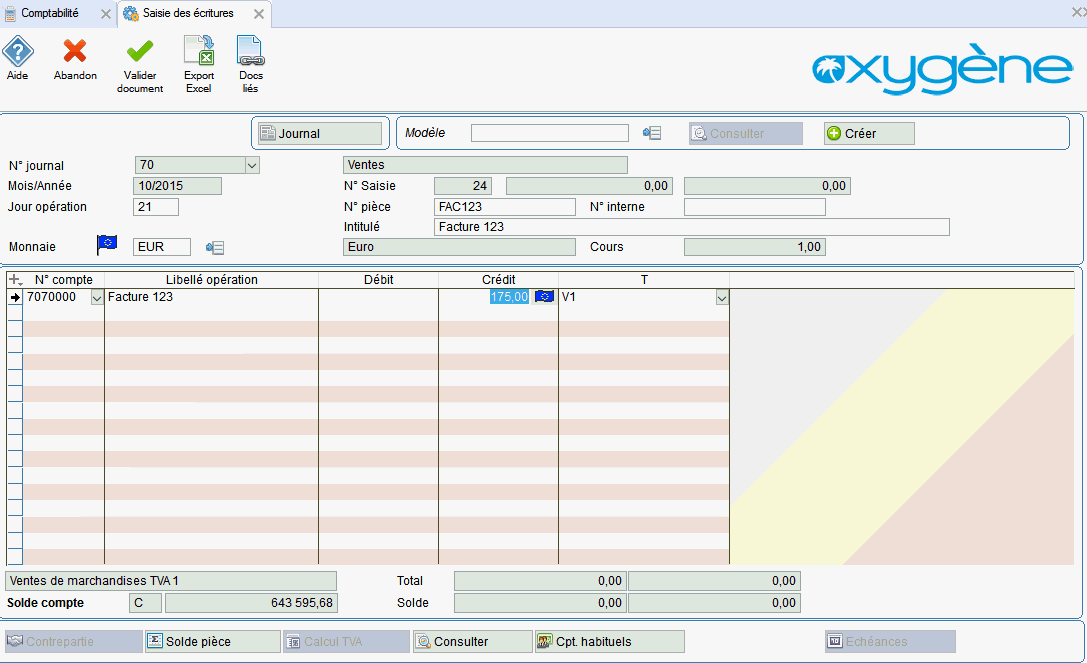Validate document with green checkmark
Image resolution: width=1087 pixels, height=663 pixels.
(x=140, y=52)
